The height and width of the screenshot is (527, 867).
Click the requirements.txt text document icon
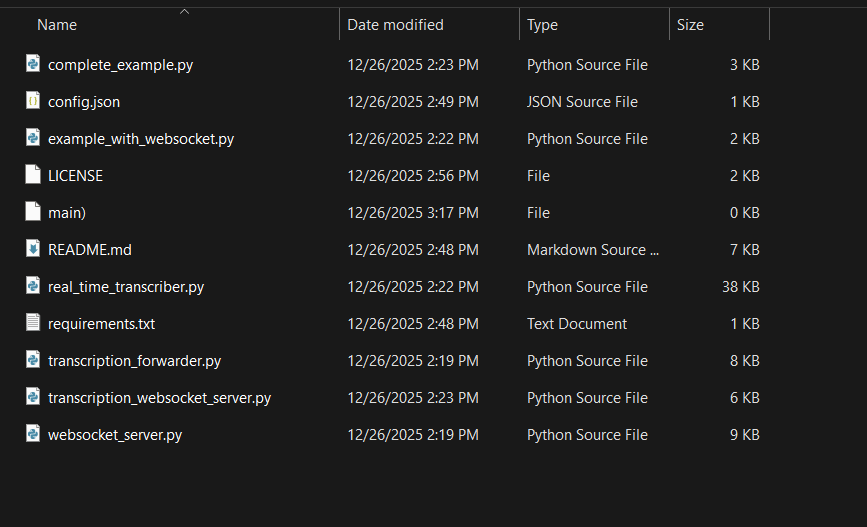coord(33,323)
